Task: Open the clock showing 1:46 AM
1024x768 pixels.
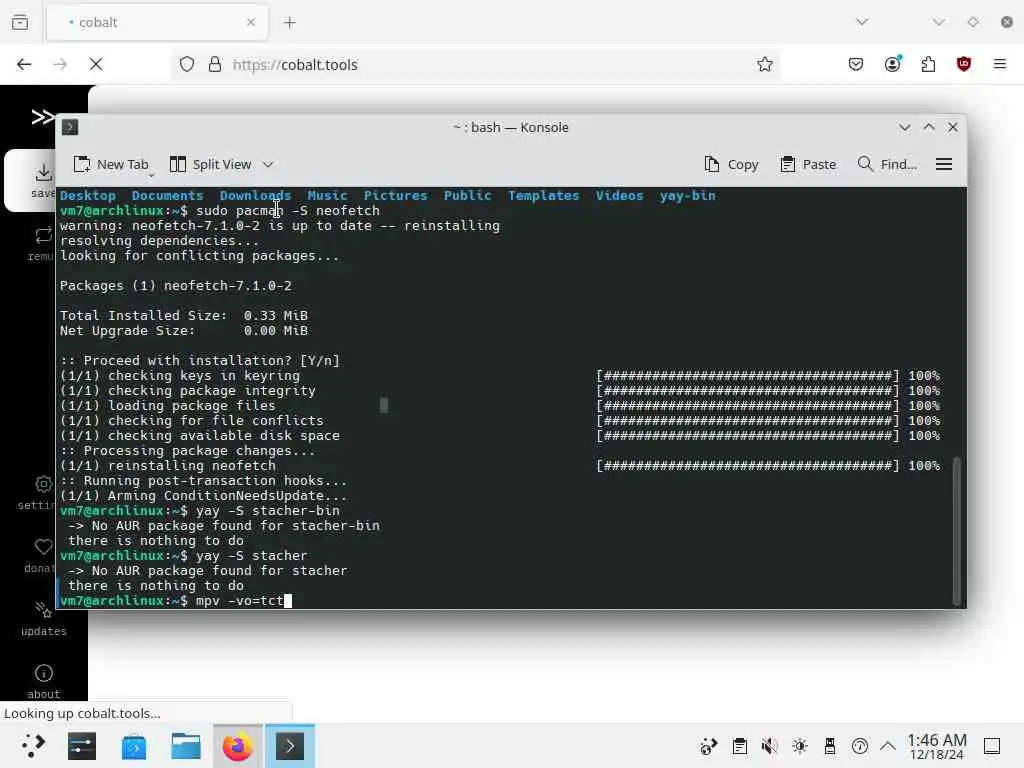Action: [x=937, y=746]
